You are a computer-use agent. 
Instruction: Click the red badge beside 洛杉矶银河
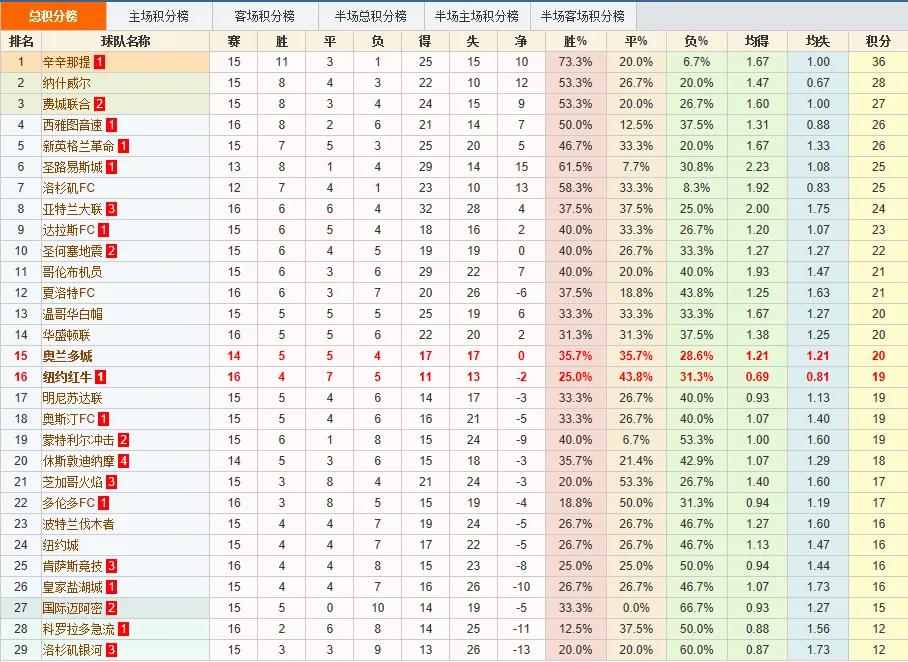(x=112, y=650)
